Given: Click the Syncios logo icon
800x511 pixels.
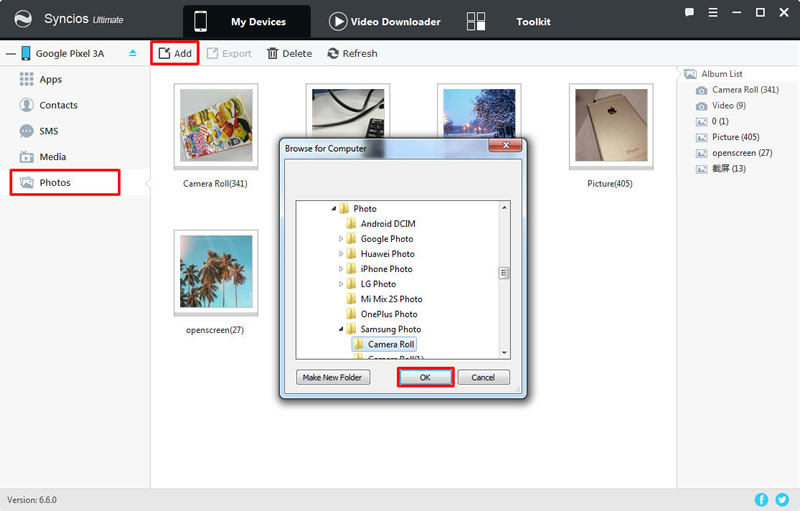Looking at the screenshot, I should (23, 19).
